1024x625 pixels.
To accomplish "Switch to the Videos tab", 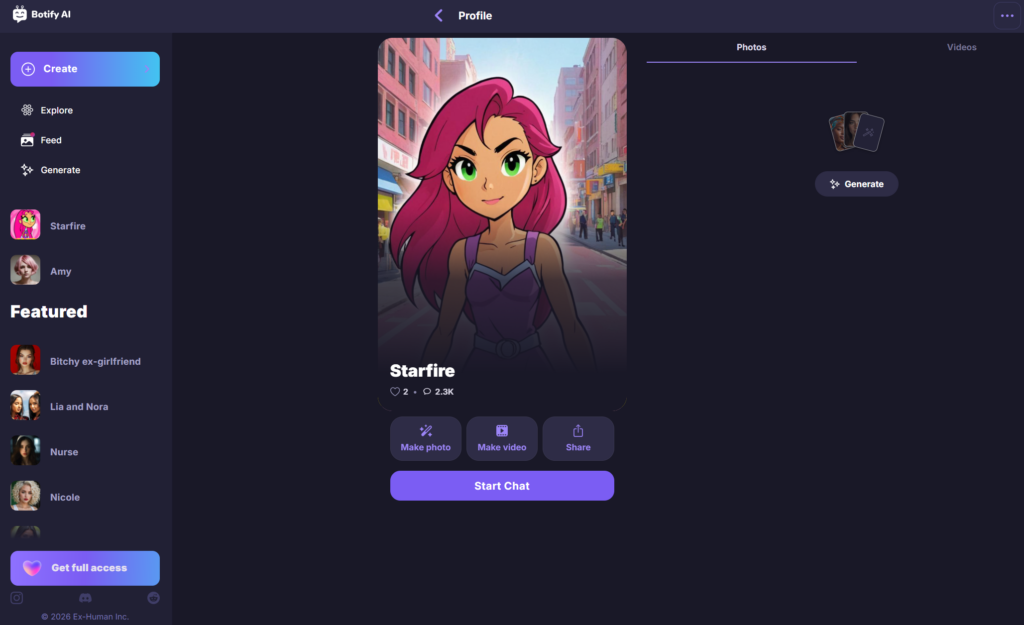I will click(x=962, y=48).
